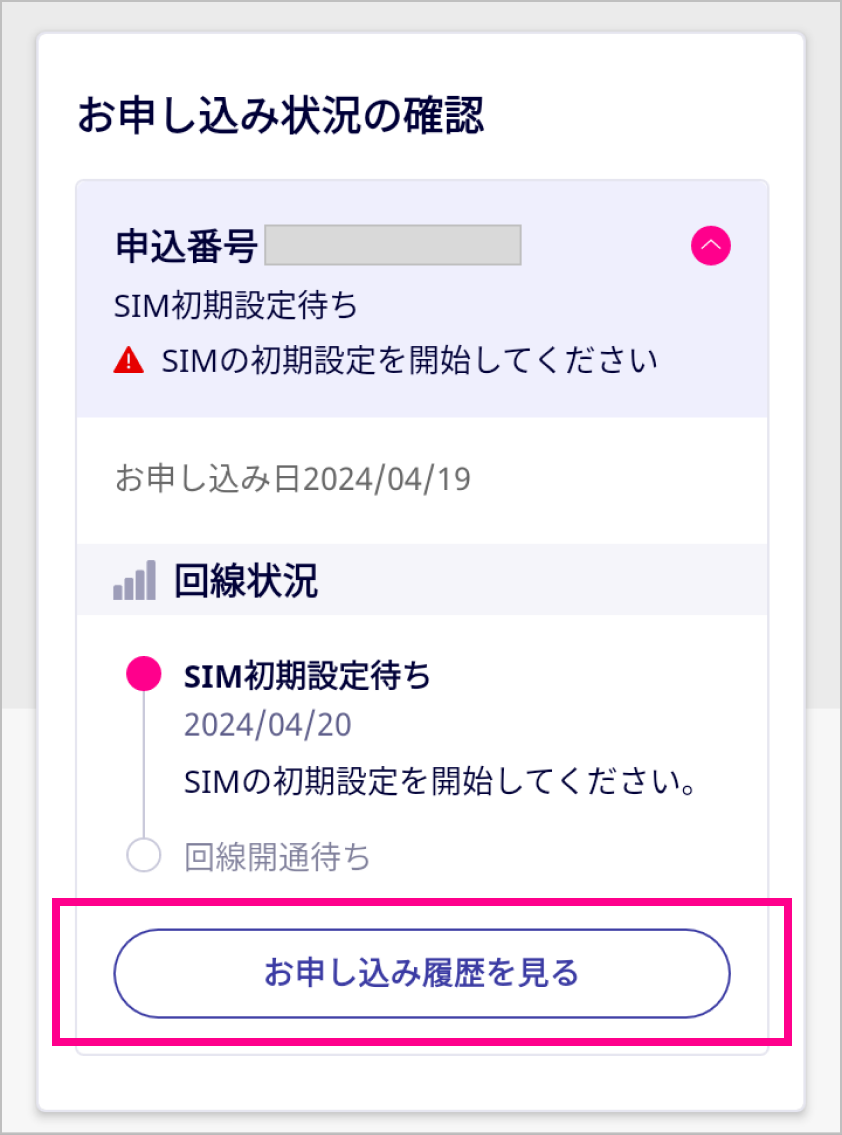The image size is (842, 1135).
Task: Click the お申し込み状況の確認 heading
Action: (281, 117)
